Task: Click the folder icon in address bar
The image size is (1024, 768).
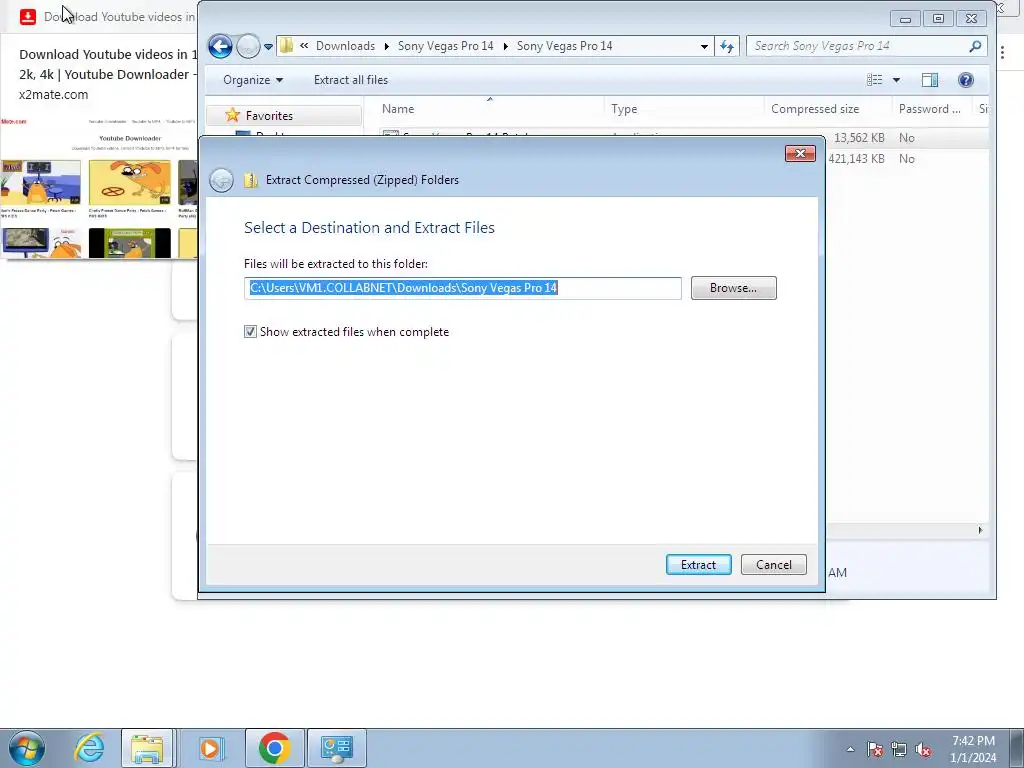Action: 286,46
